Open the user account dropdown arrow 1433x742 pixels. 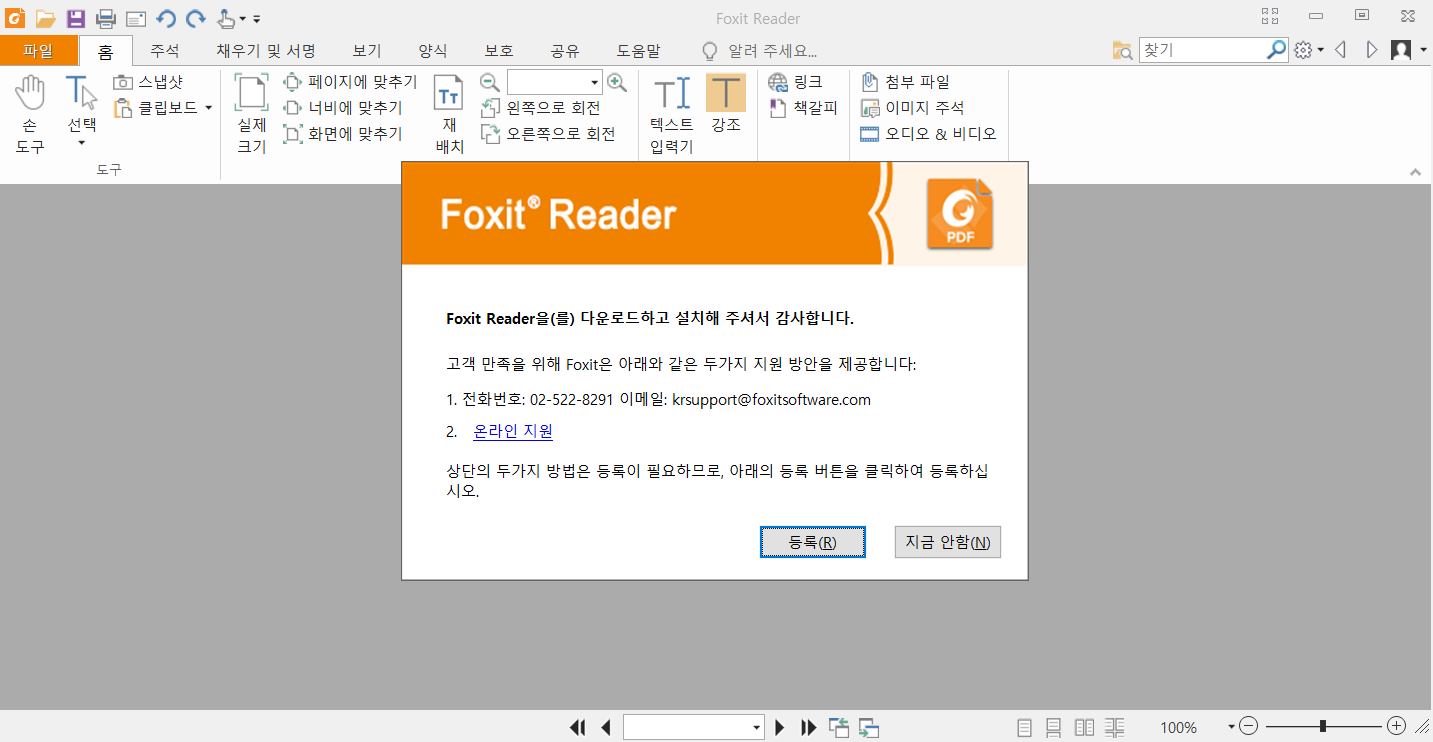1422,50
